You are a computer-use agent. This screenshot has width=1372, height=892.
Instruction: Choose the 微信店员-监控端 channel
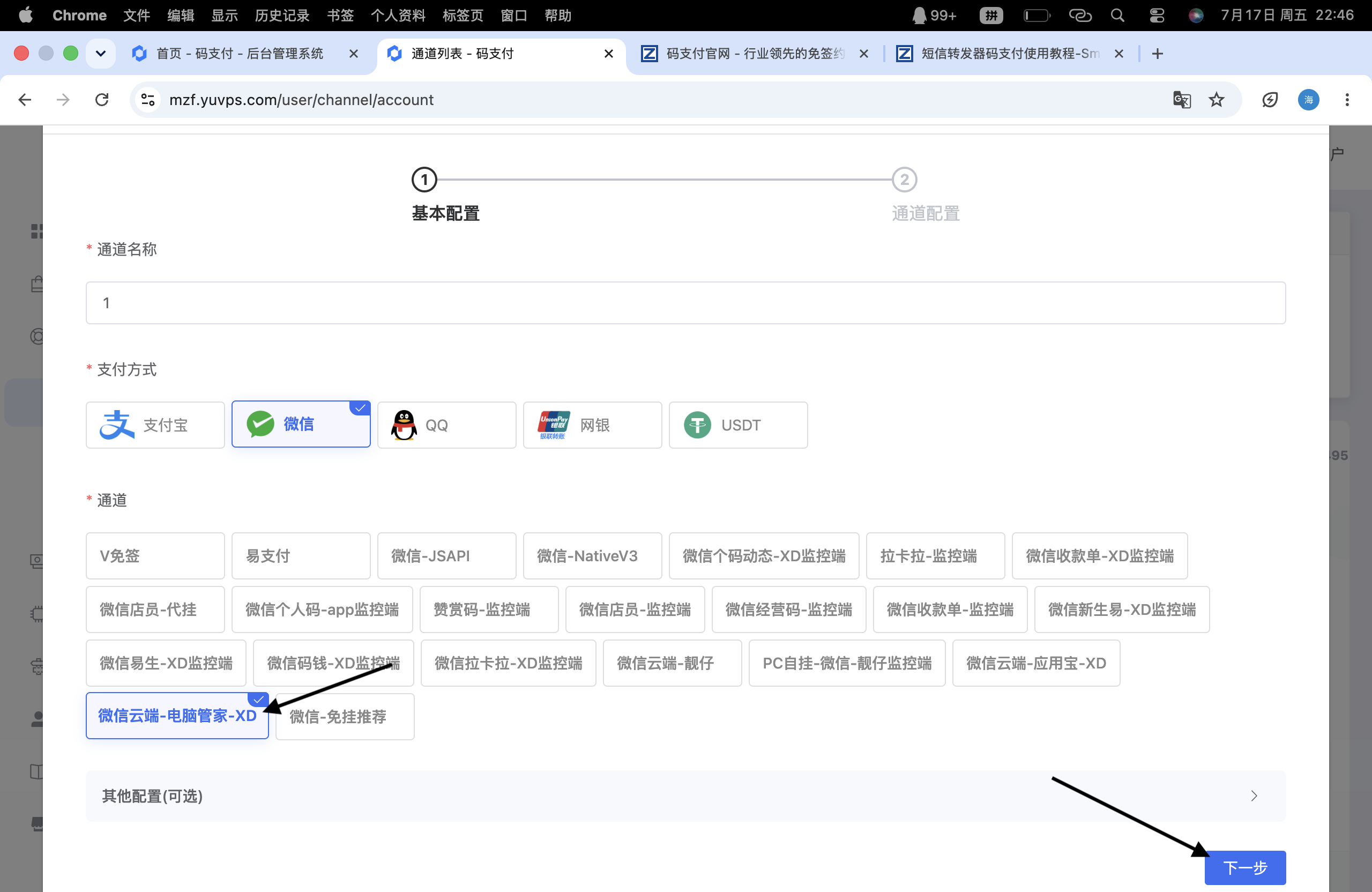tap(635, 609)
